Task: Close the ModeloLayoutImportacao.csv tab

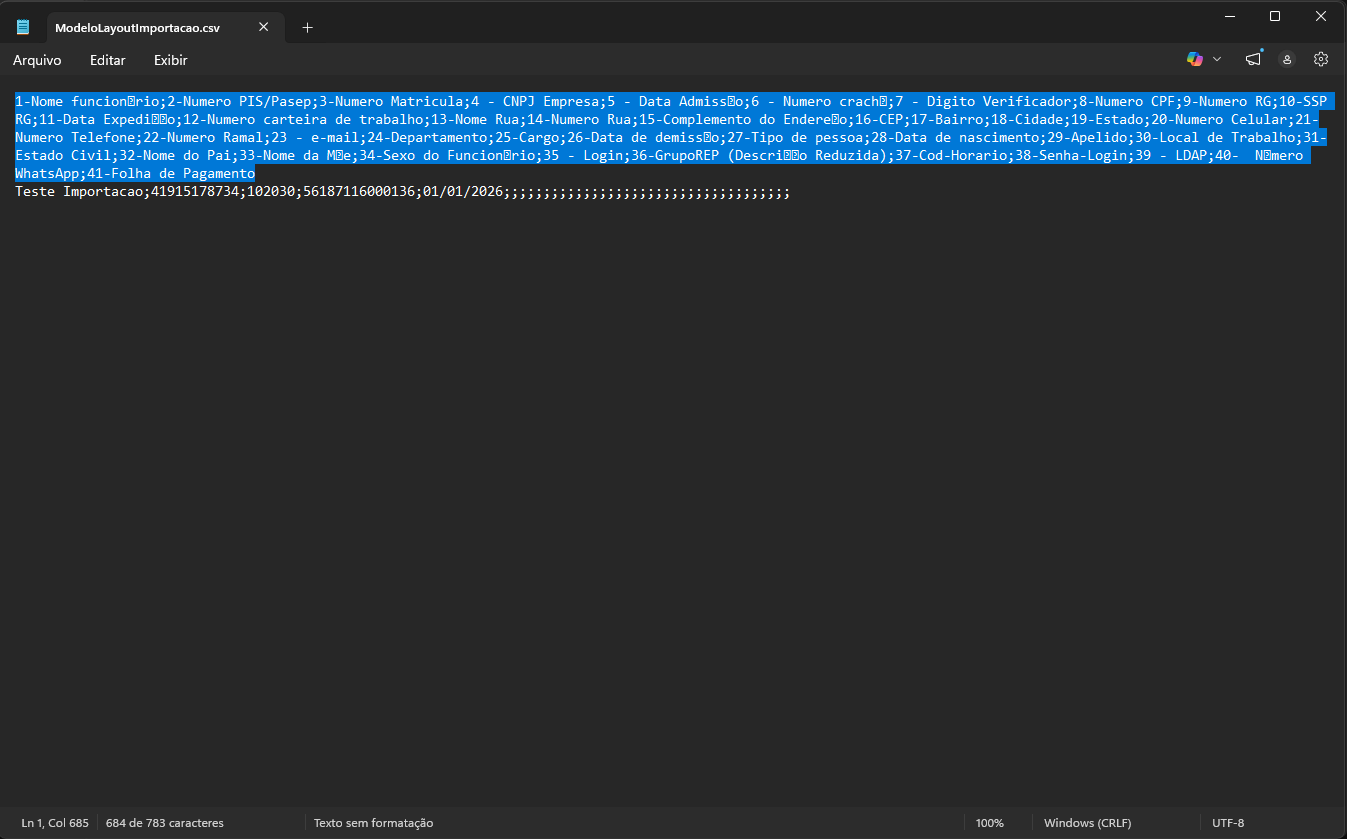Action: click(x=264, y=27)
